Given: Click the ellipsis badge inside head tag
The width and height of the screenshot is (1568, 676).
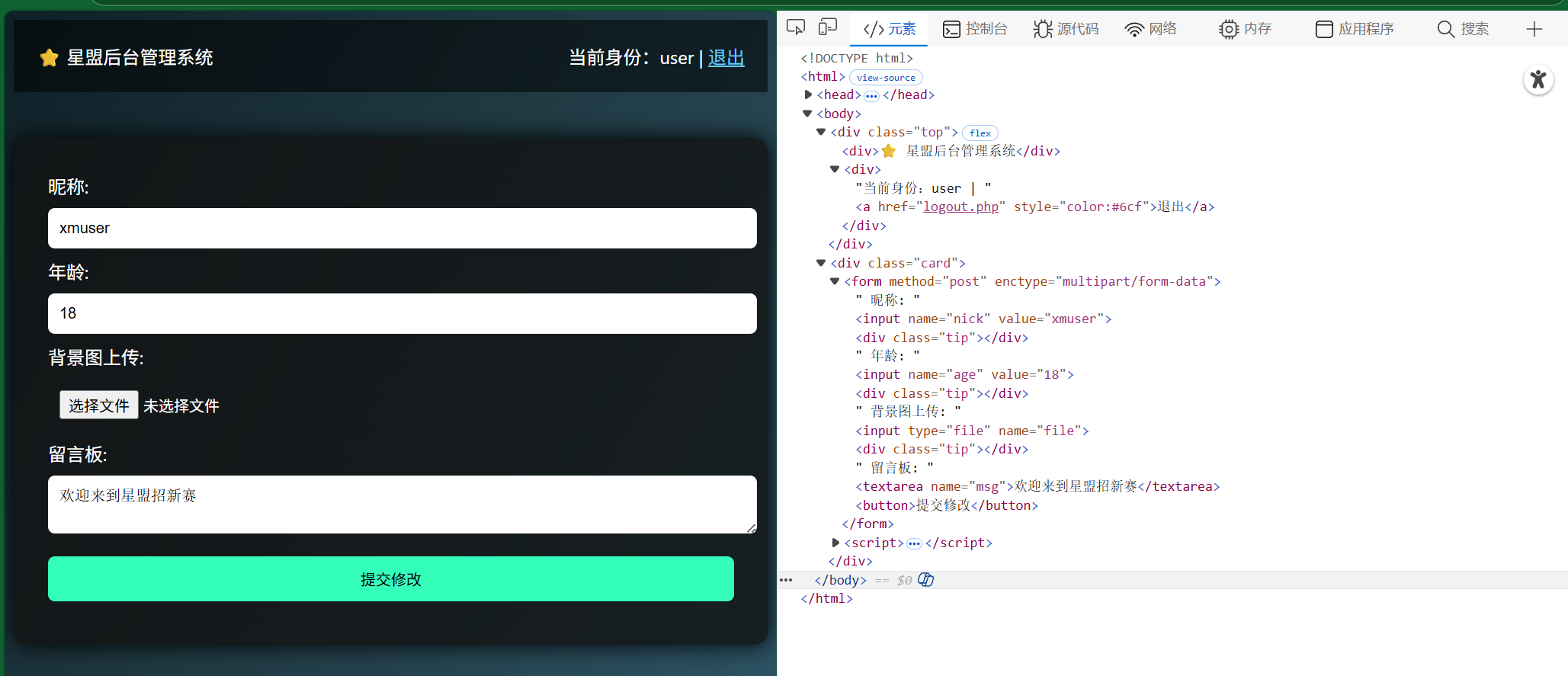Looking at the screenshot, I should click(x=871, y=95).
